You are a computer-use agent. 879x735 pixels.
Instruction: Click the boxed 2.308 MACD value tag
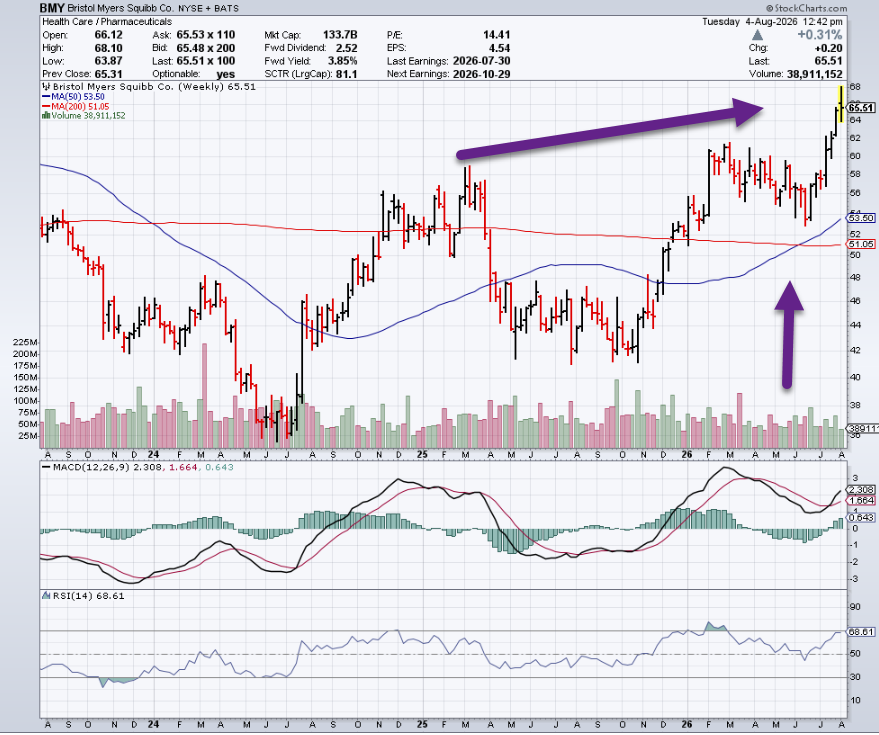click(x=862, y=489)
